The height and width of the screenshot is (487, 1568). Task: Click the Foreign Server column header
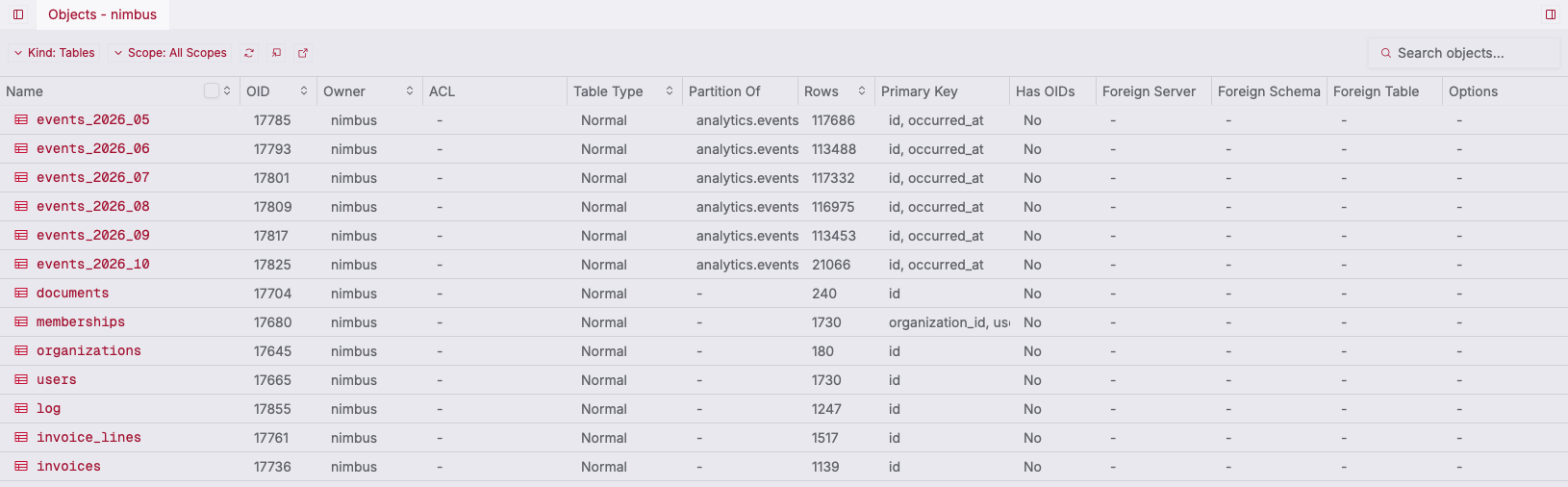point(1153,91)
